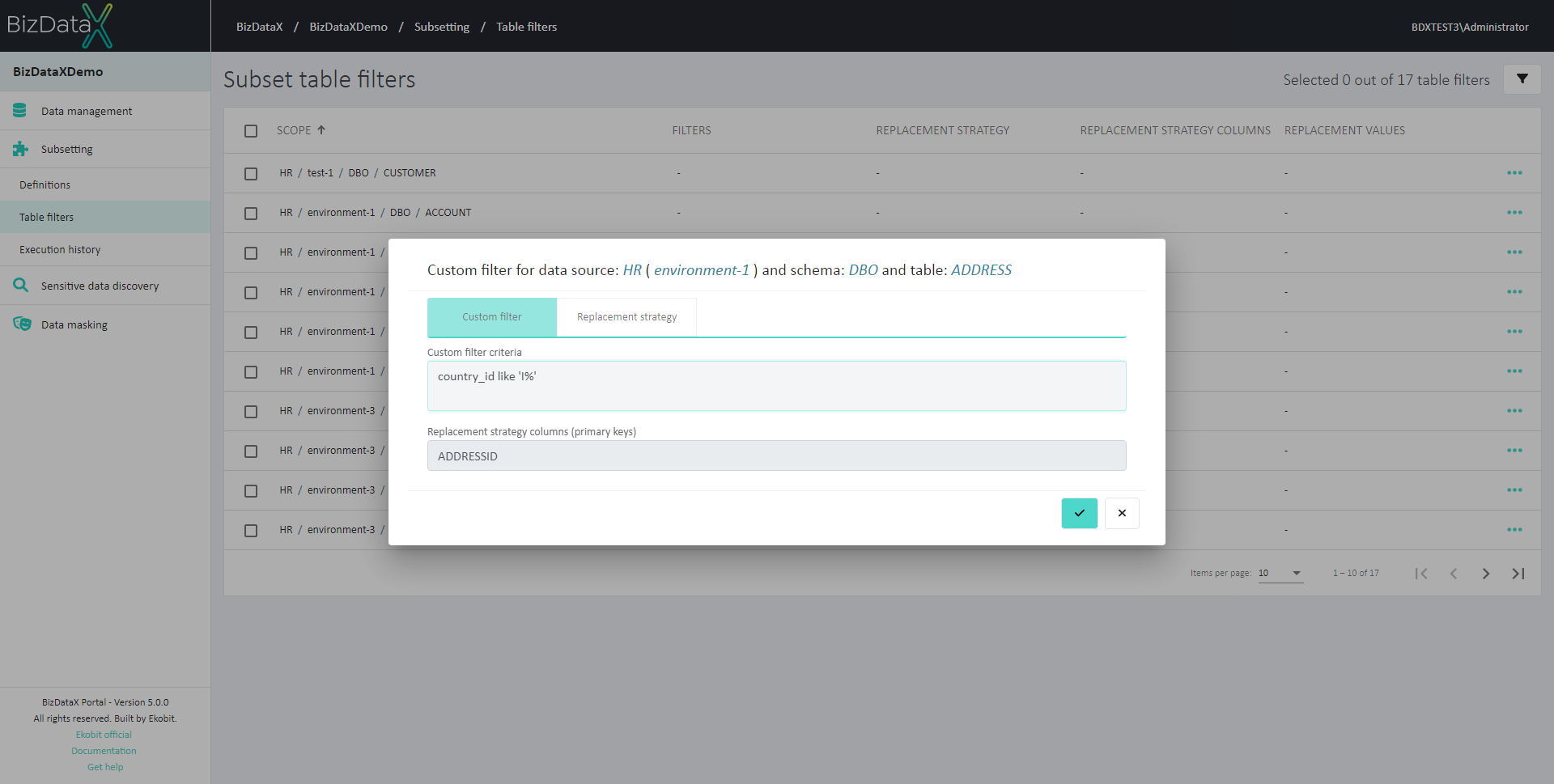Open the filter funnel icon for table filters
Image resolution: width=1554 pixels, height=784 pixels.
[x=1522, y=79]
